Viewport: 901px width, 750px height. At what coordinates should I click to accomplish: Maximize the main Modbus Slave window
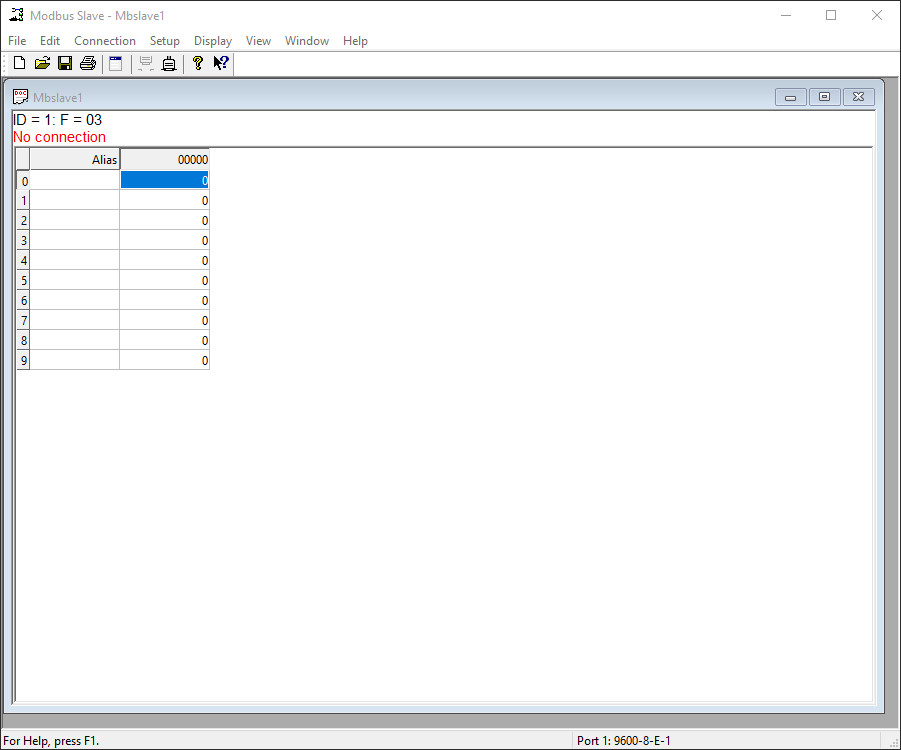click(x=831, y=15)
